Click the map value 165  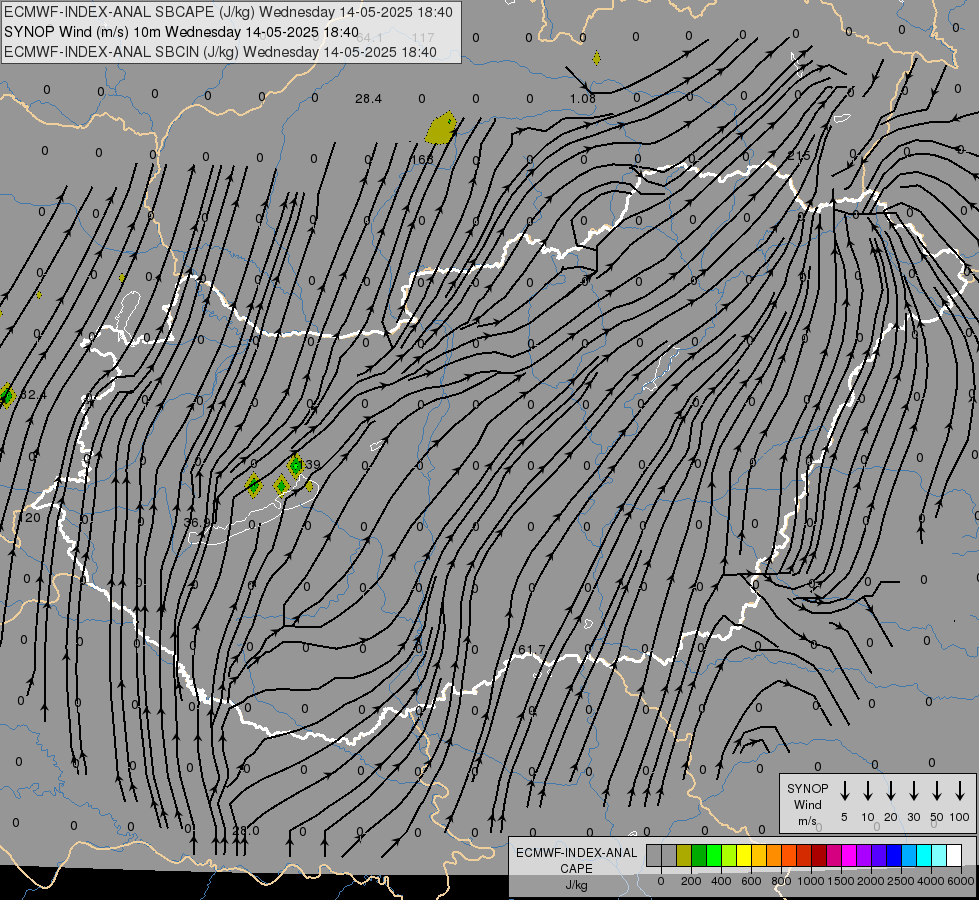coord(423,159)
